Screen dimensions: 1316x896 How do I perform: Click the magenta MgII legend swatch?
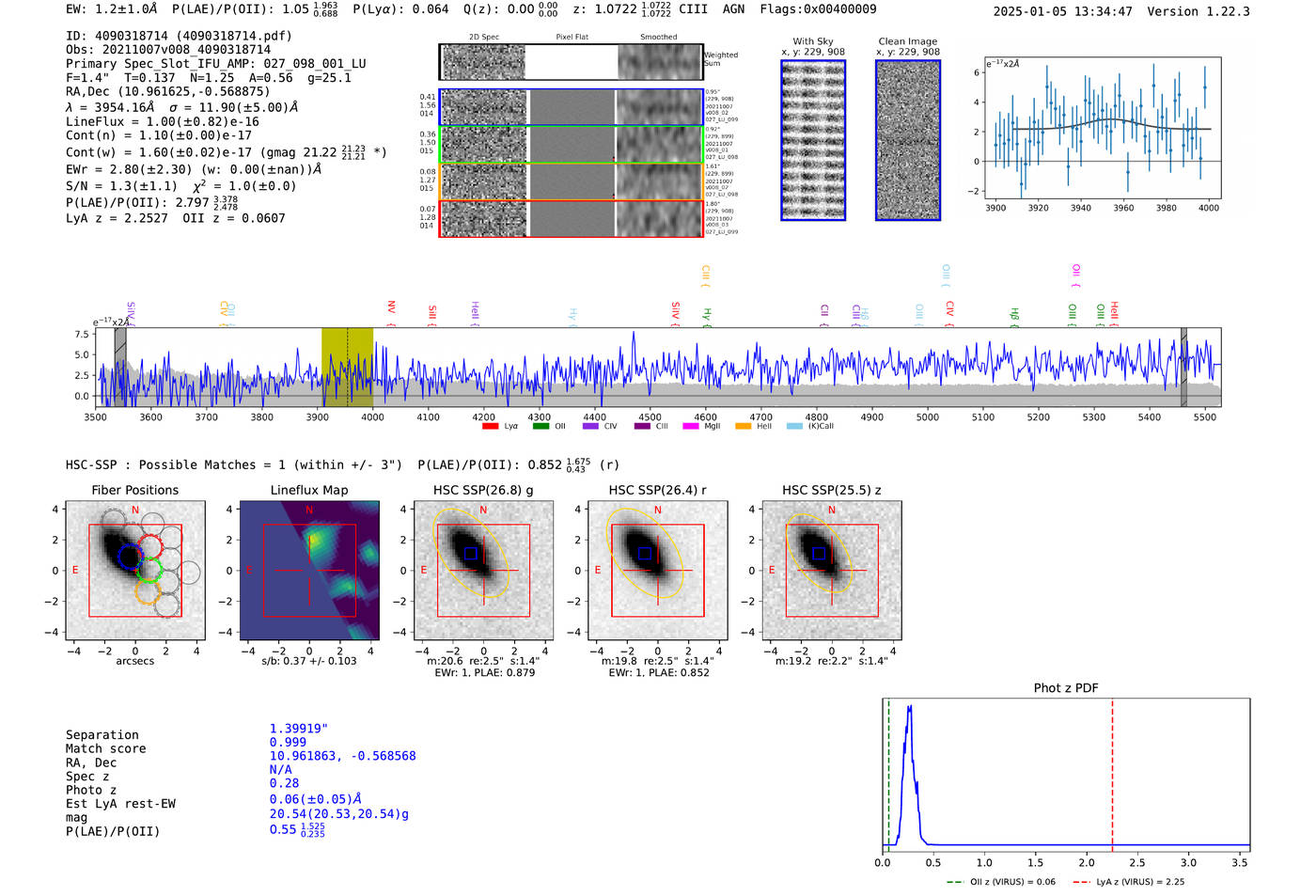click(x=691, y=427)
